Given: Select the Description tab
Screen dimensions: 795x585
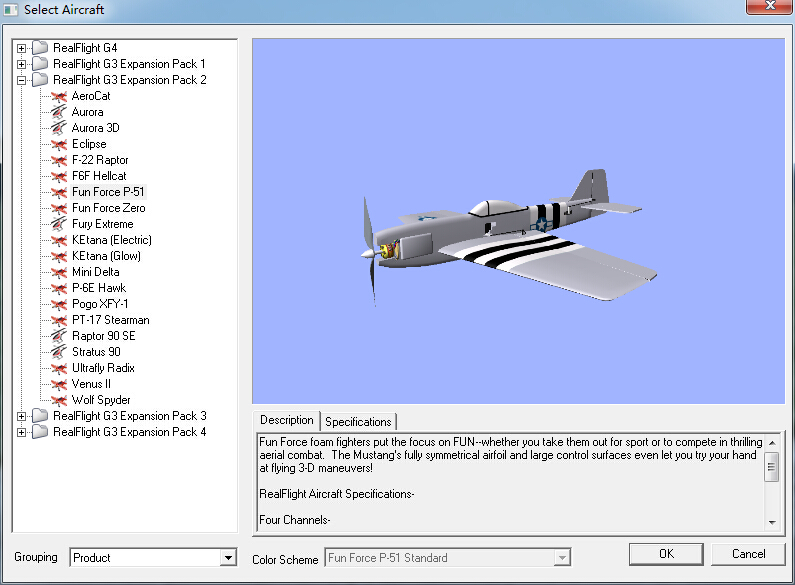Looking at the screenshot, I should point(286,420).
